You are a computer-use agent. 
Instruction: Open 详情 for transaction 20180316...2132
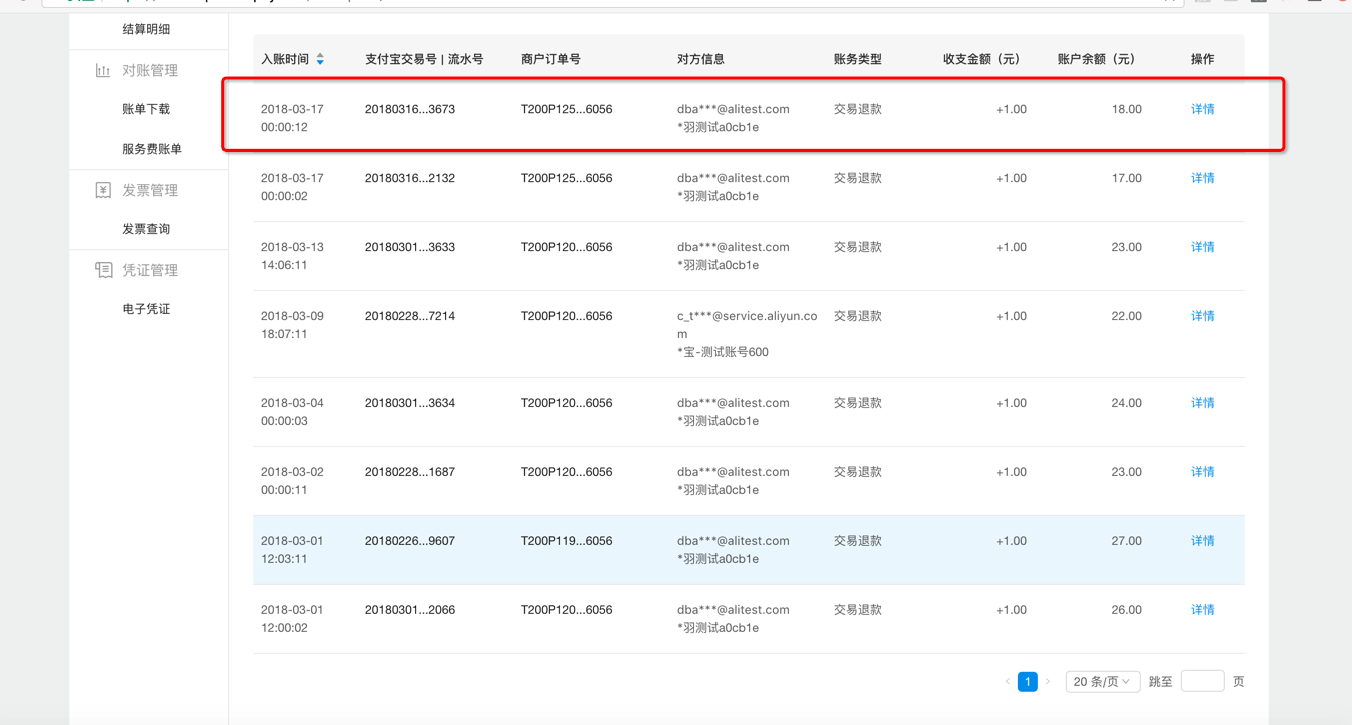coord(1203,178)
